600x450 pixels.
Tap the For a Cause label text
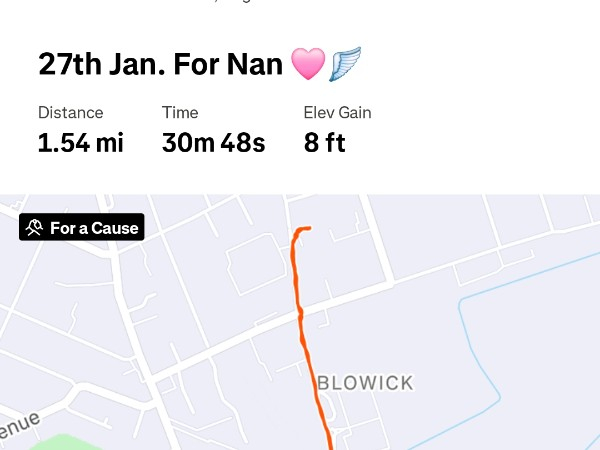94,228
